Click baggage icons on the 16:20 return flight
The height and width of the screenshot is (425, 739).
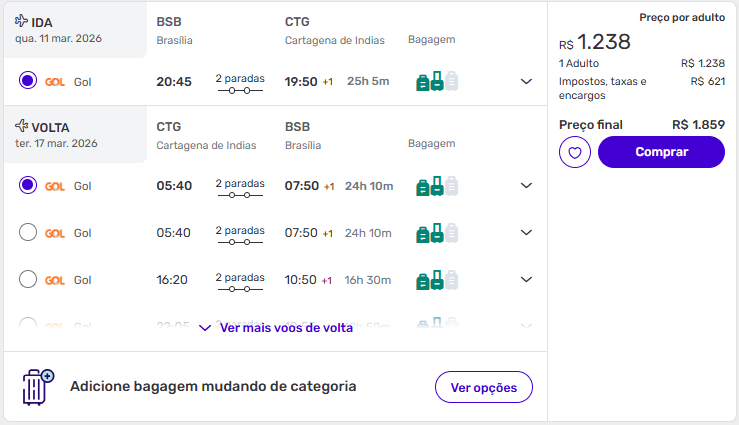436,280
